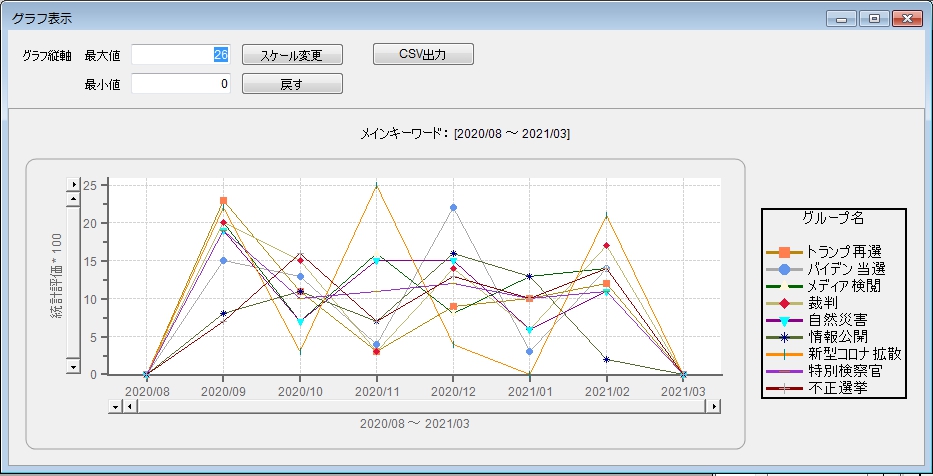Click the 最大値 input field
Screen dimensions: 933x476
pos(181,54)
